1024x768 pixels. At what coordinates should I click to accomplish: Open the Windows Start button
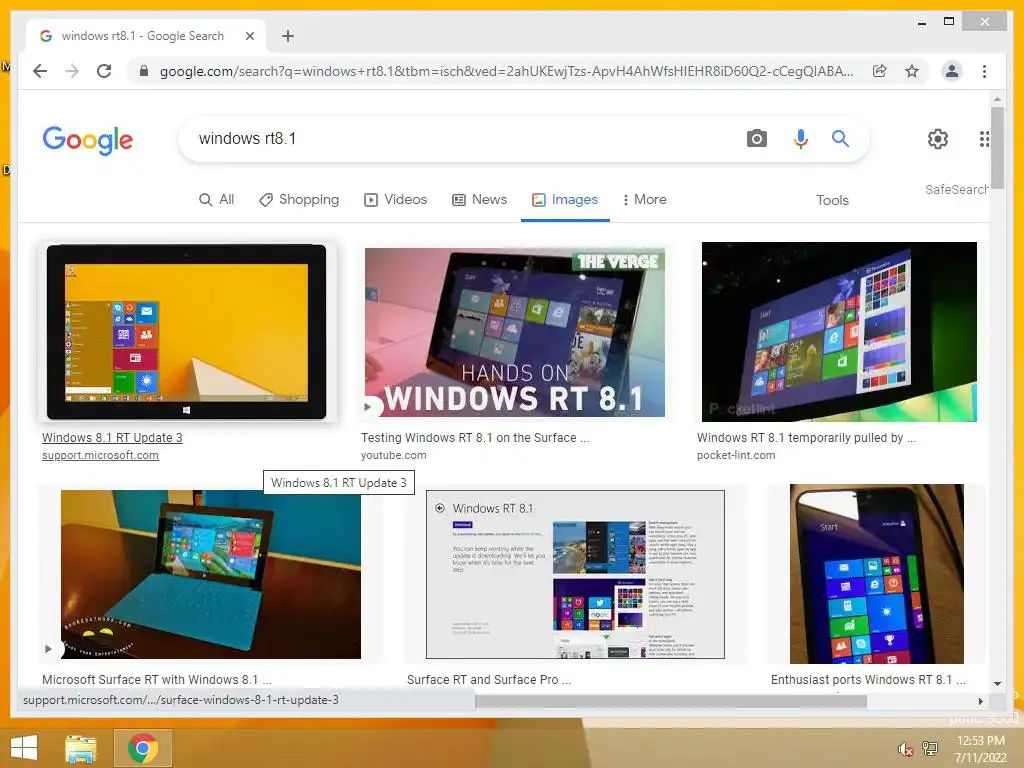24,748
